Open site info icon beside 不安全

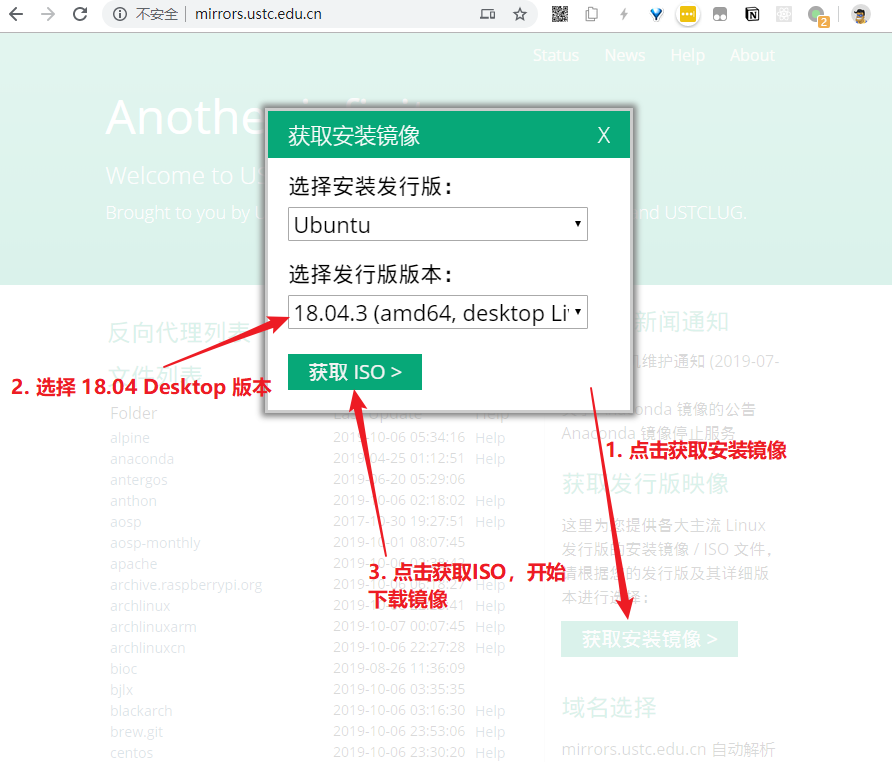click(119, 14)
